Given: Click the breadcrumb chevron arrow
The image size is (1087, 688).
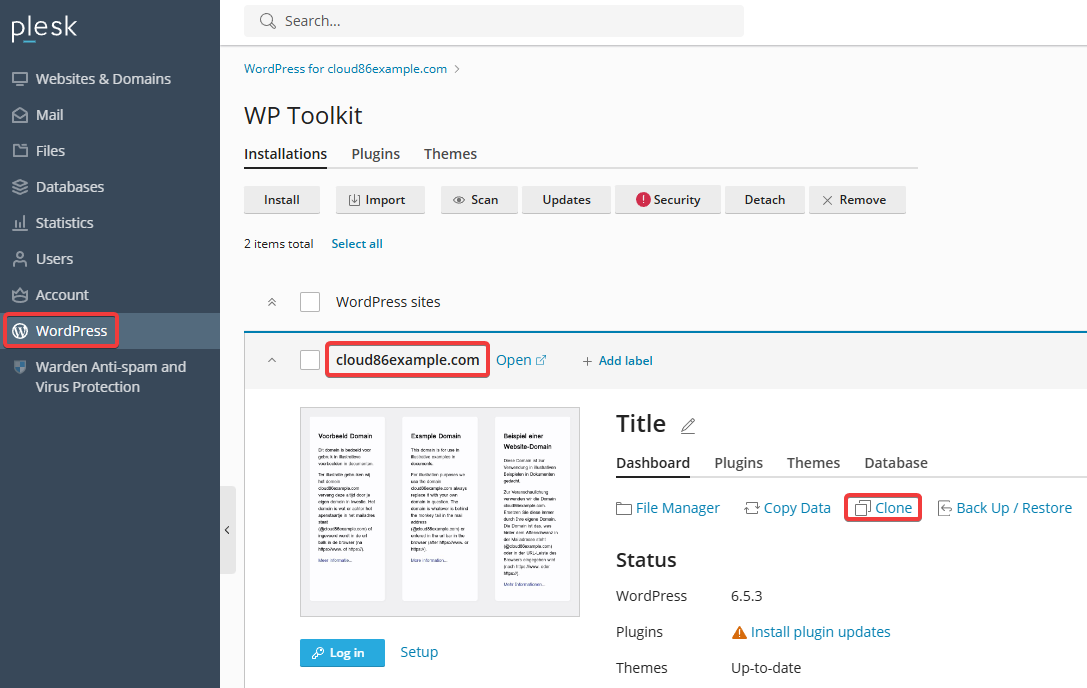Looking at the screenshot, I should [457, 69].
